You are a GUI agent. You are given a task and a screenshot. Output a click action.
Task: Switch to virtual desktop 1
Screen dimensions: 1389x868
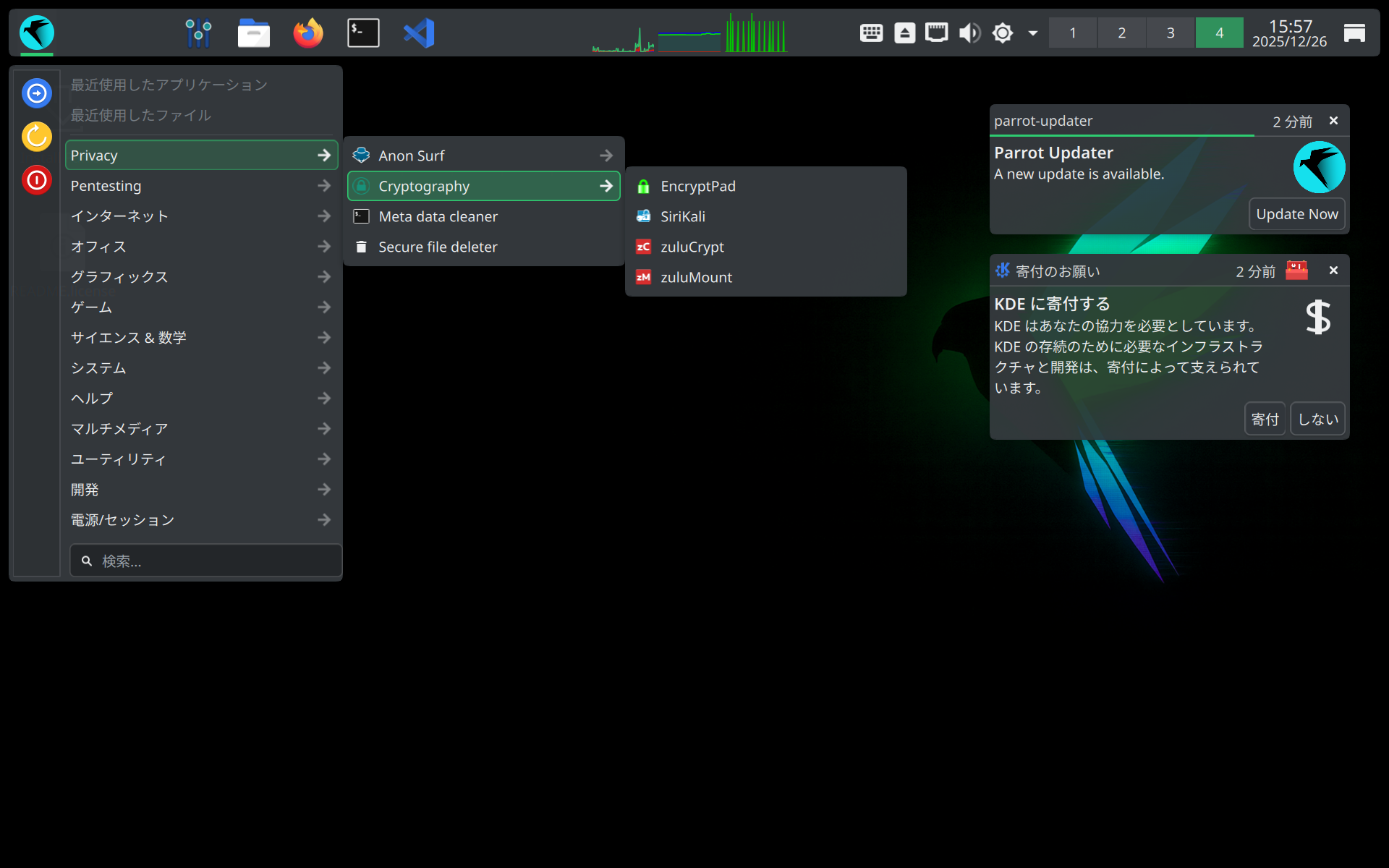pos(1073,33)
